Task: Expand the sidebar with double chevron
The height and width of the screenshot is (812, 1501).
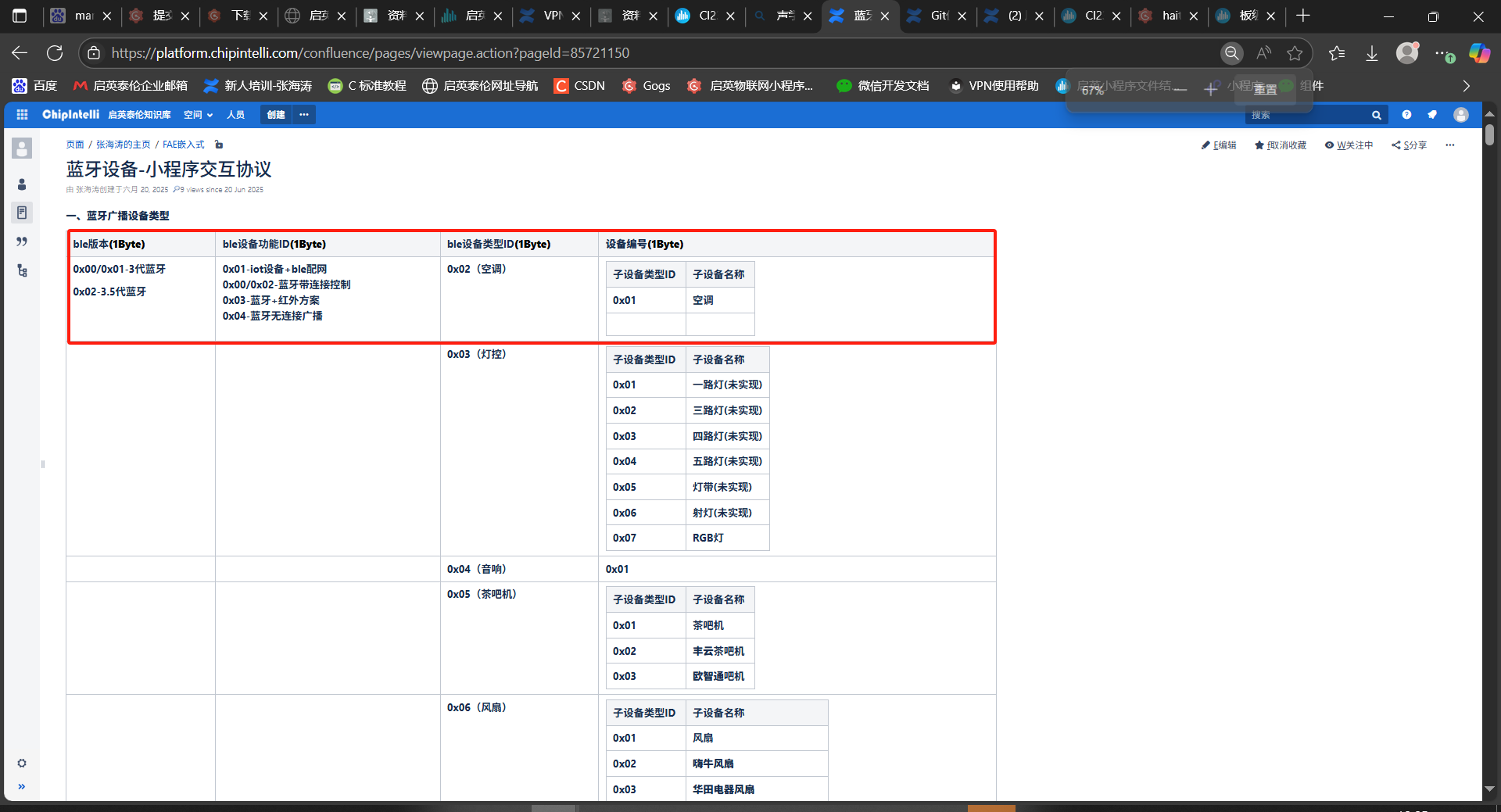Action: pyautogui.click(x=22, y=786)
